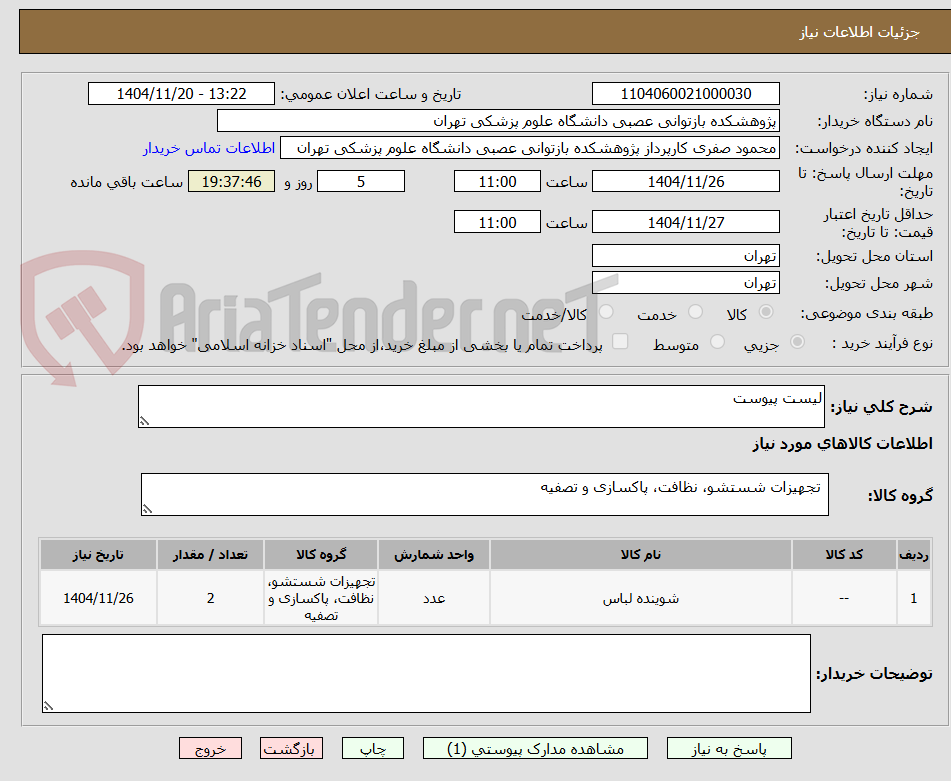
Task: Click the پاسخ به نیاز button
Action: [729, 748]
